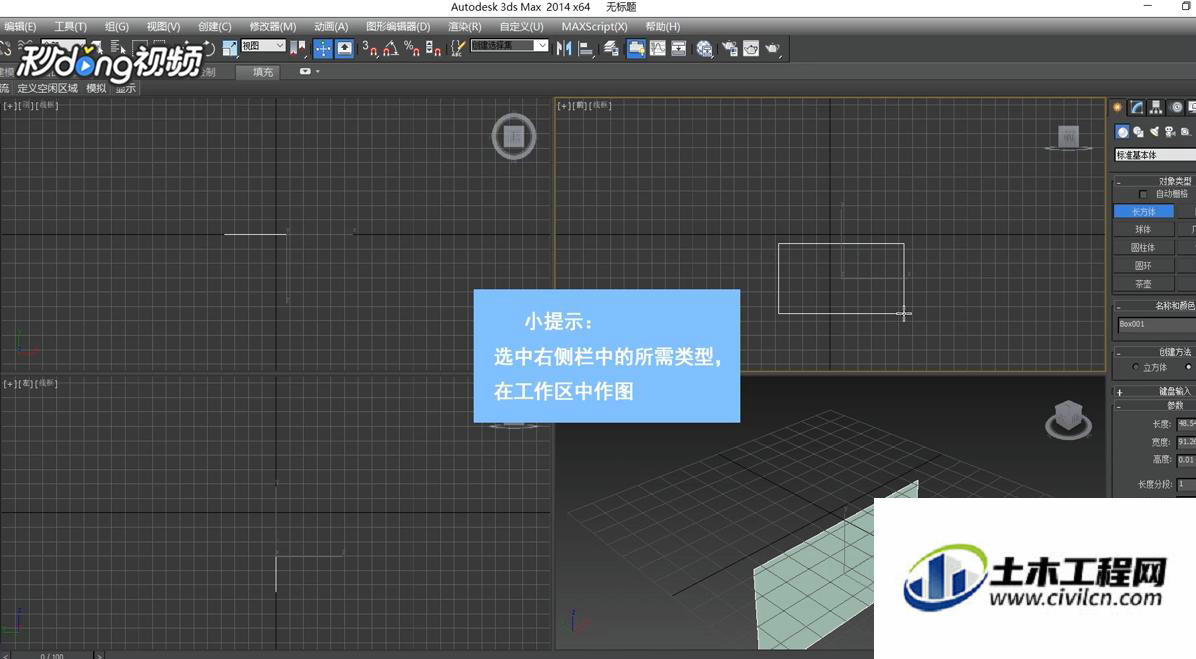Click the front viewport ViewCube
1196x659 pixels.
(x=1068, y=138)
